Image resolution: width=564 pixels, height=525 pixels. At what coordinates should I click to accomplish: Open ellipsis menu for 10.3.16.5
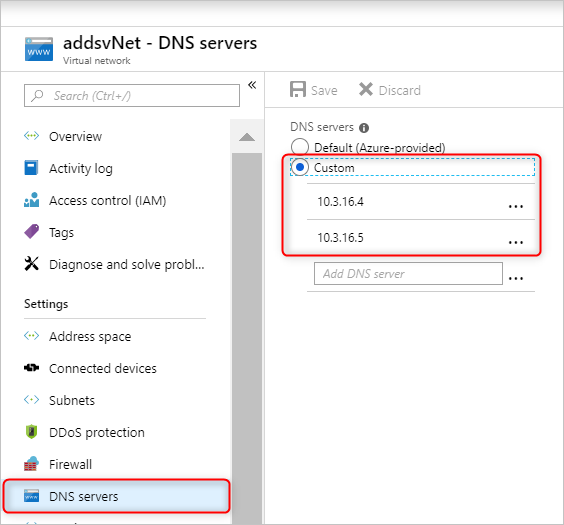[516, 242]
